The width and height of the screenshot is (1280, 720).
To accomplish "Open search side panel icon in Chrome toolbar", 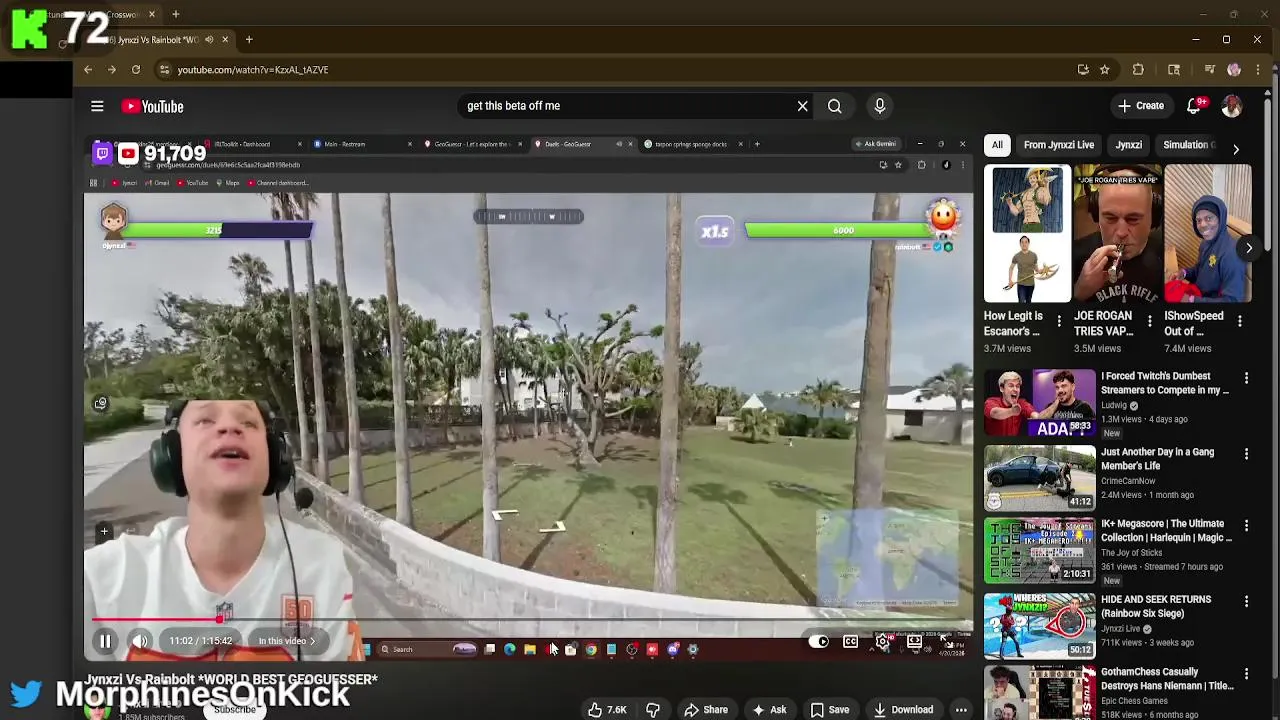I will click(1174, 70).
